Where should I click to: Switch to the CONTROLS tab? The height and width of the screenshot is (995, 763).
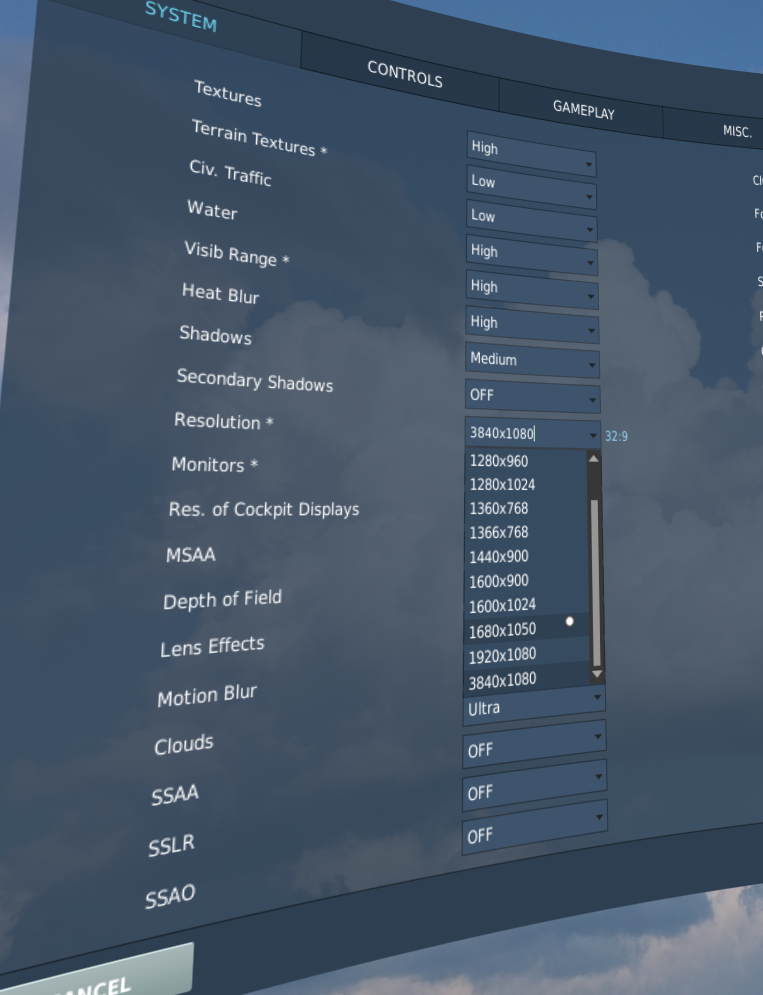(404, 74)
